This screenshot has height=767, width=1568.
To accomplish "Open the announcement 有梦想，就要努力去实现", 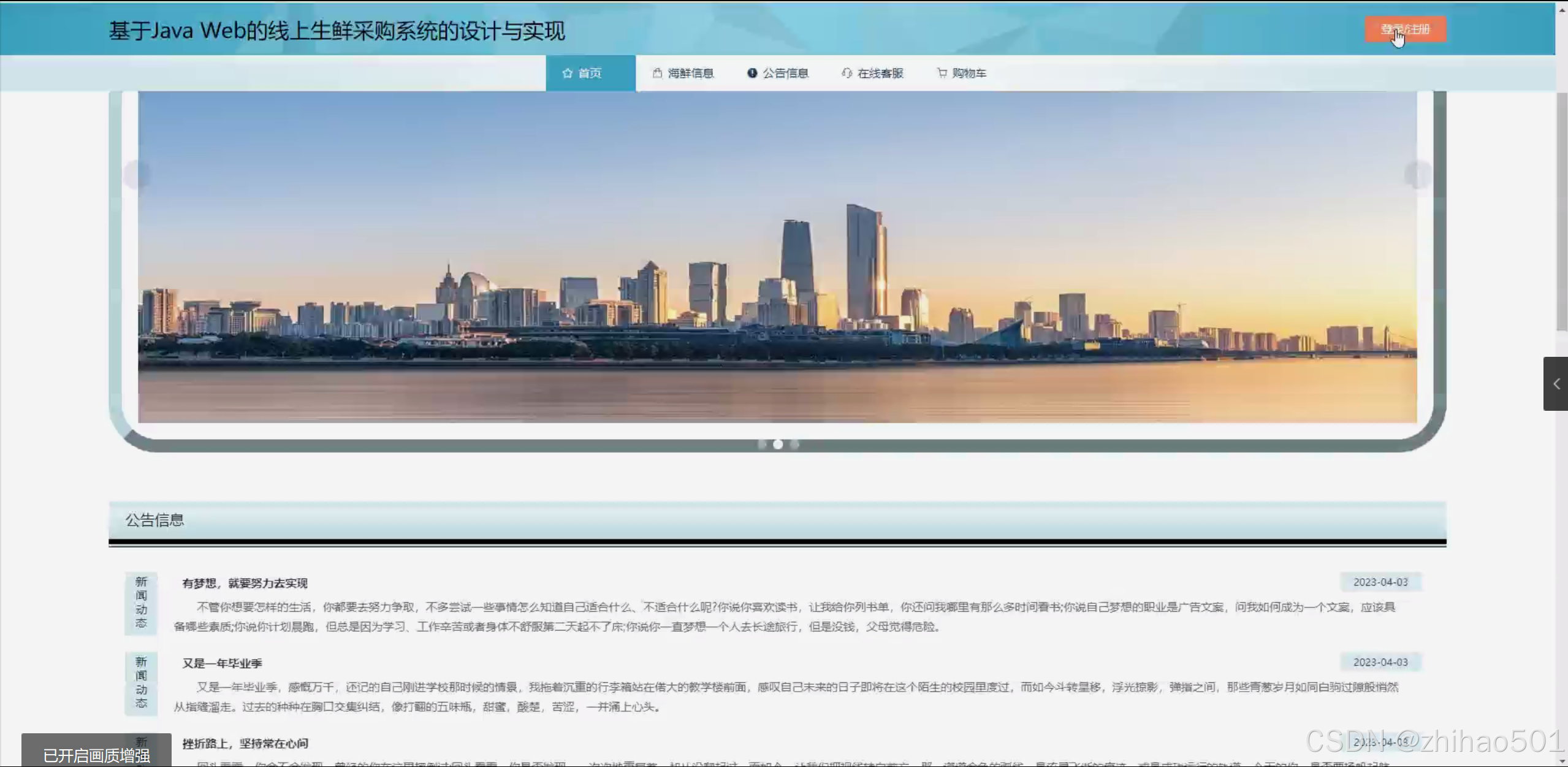I will click(x=246, y=583).
